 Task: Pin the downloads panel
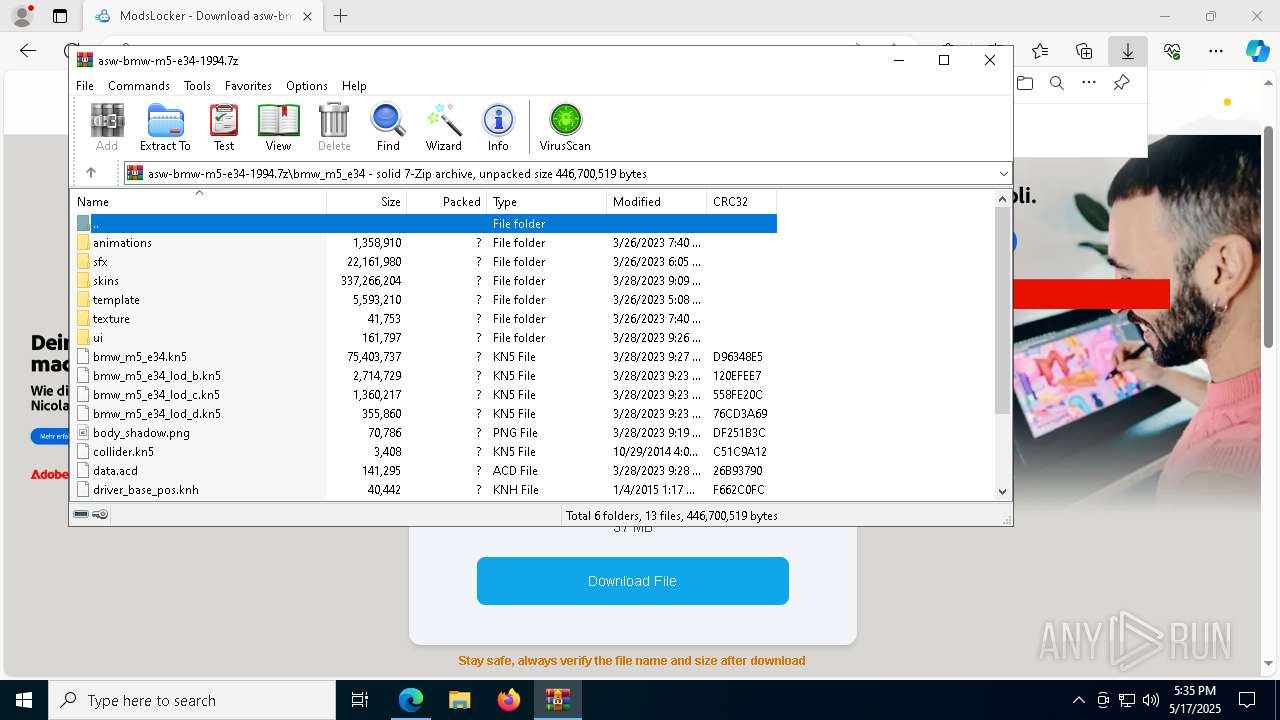1121,83
